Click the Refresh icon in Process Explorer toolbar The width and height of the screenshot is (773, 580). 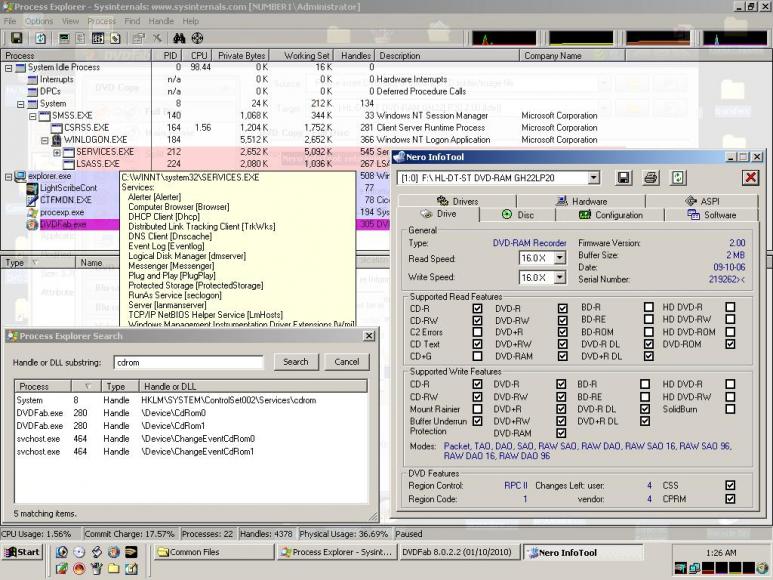point(39,38)
